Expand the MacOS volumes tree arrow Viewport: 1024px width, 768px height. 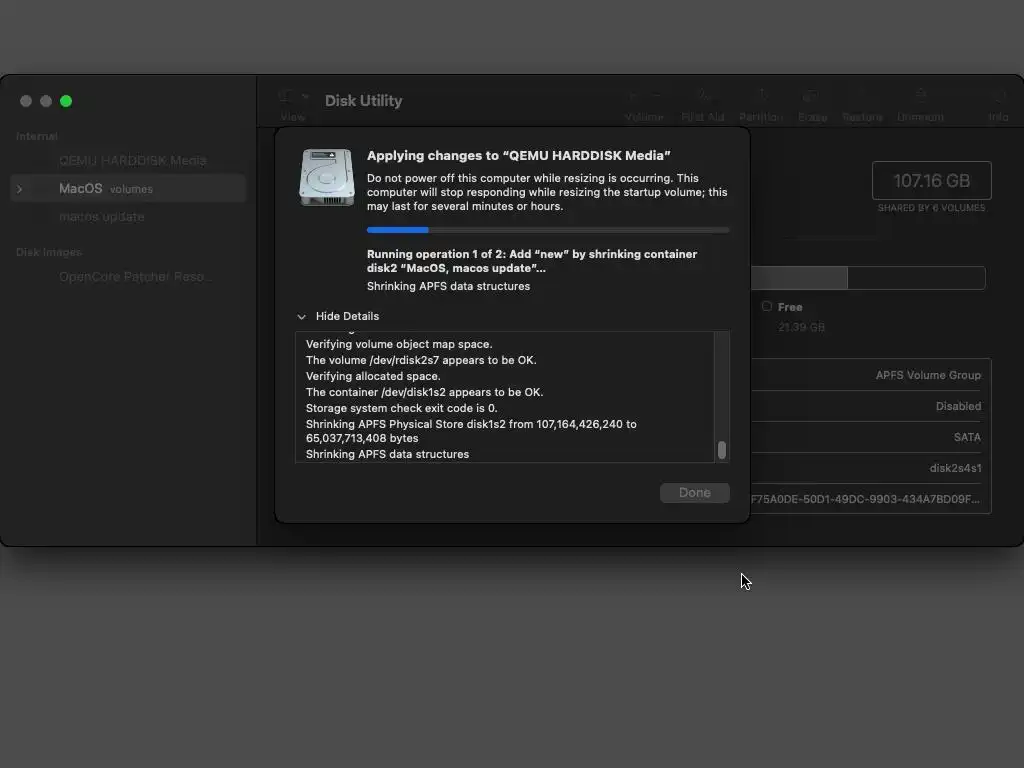coord(20,189)
